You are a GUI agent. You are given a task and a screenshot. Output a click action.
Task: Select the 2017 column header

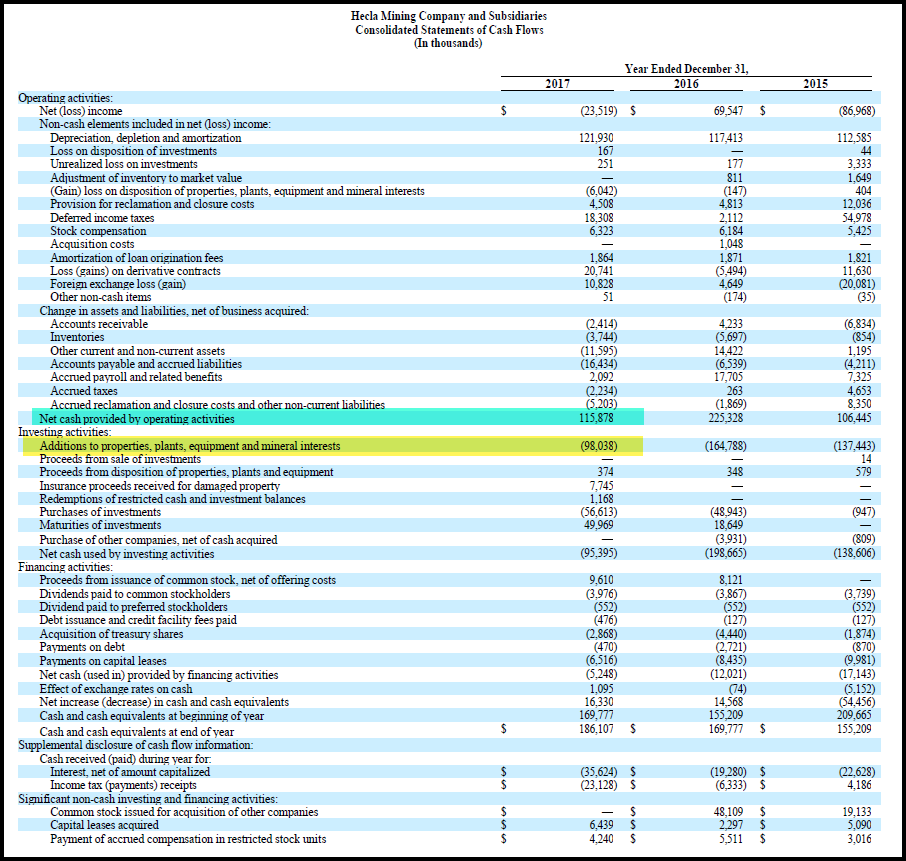click(x=558, y=84)
